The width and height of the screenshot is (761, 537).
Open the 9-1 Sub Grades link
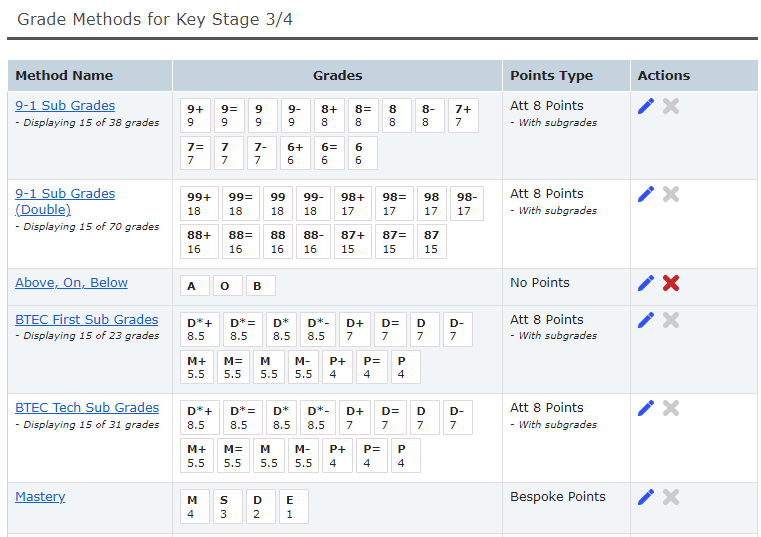coord(65,106)
